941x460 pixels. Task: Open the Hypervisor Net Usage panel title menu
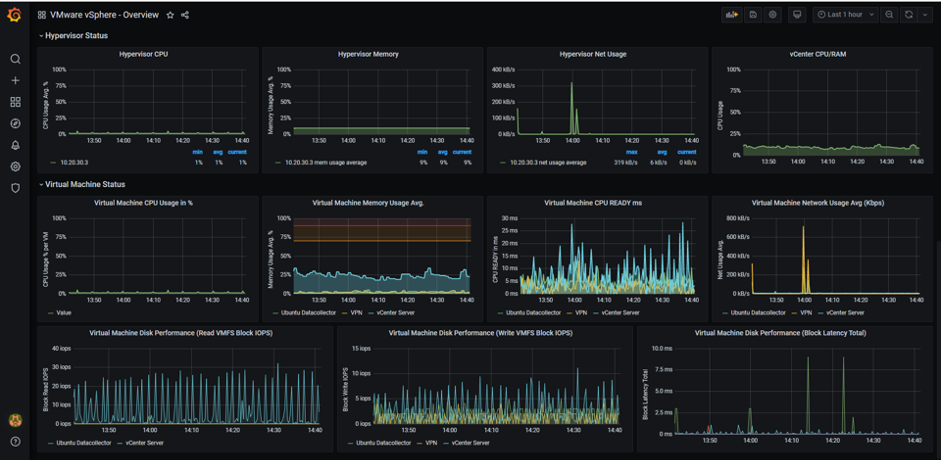pyautogui.click(x=591, y=54)
